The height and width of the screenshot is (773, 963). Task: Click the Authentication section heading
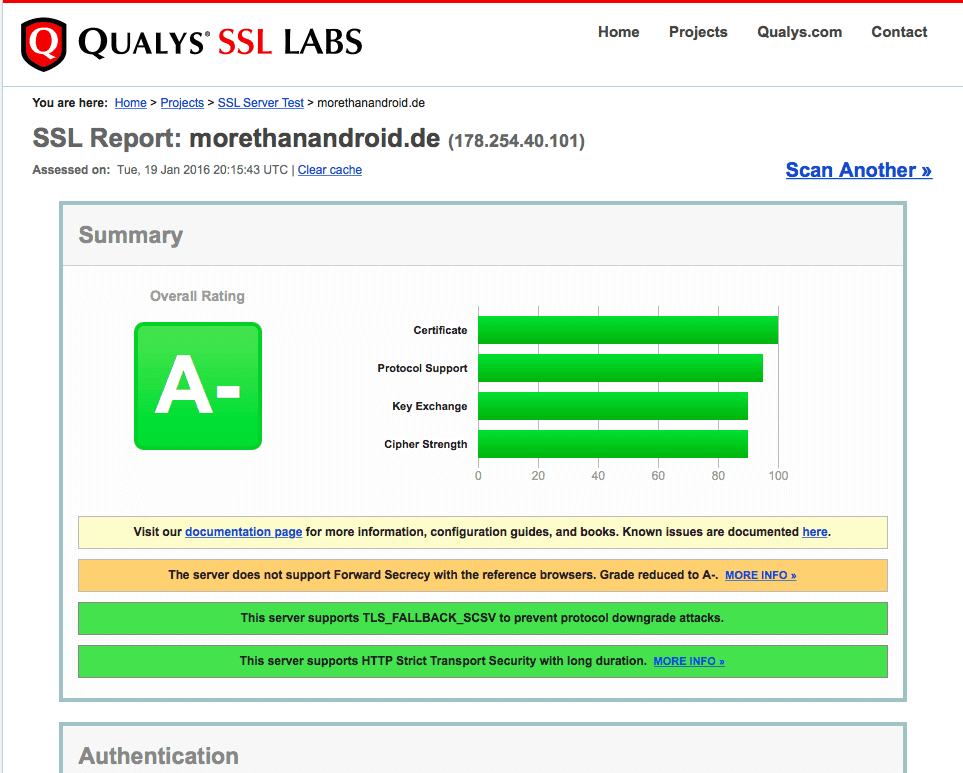[158, 756]
